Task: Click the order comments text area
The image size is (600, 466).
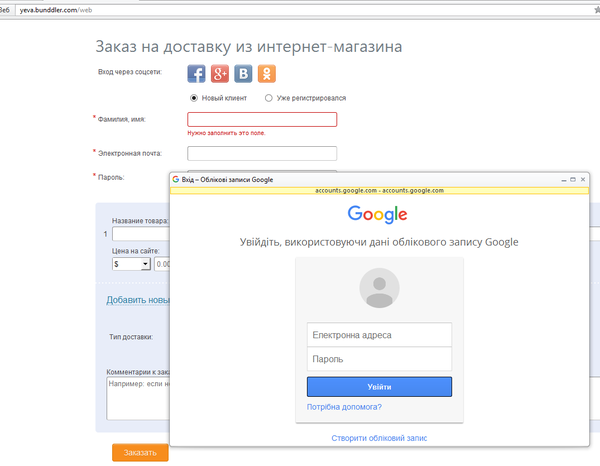Action: coord(138,399)
